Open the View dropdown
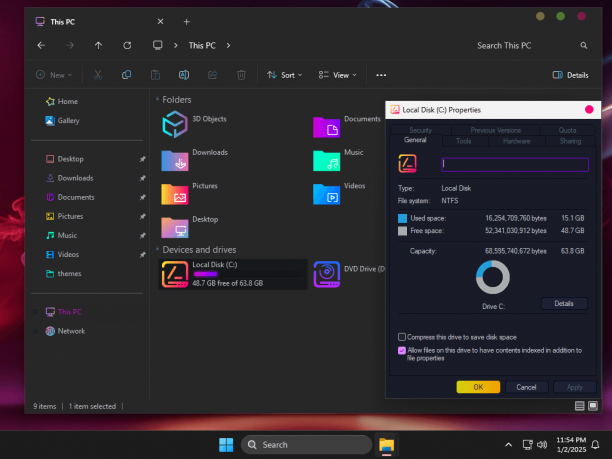The image size is (612, 459). (337, 75)
